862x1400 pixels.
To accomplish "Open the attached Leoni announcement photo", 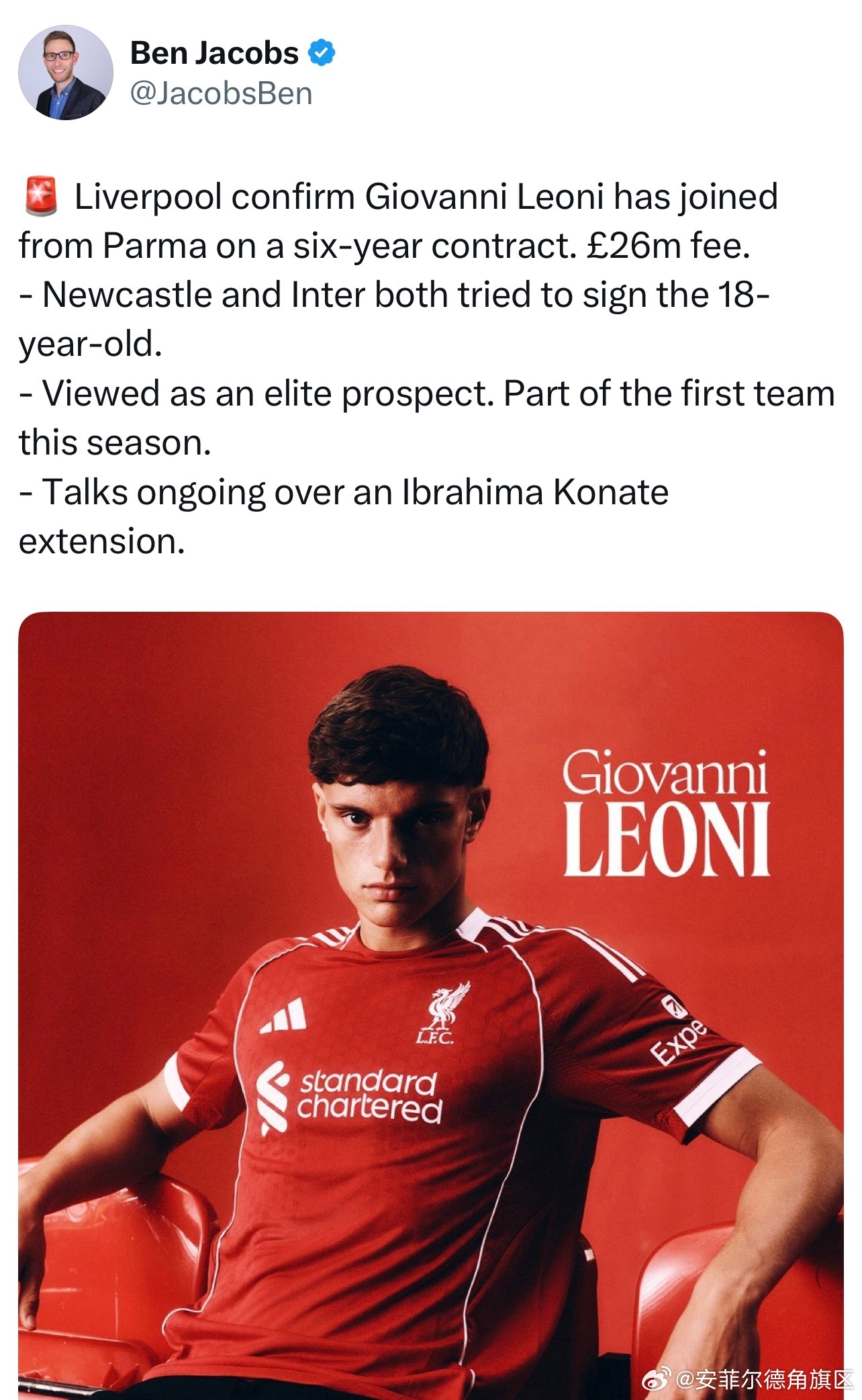I will (431, 1005).
